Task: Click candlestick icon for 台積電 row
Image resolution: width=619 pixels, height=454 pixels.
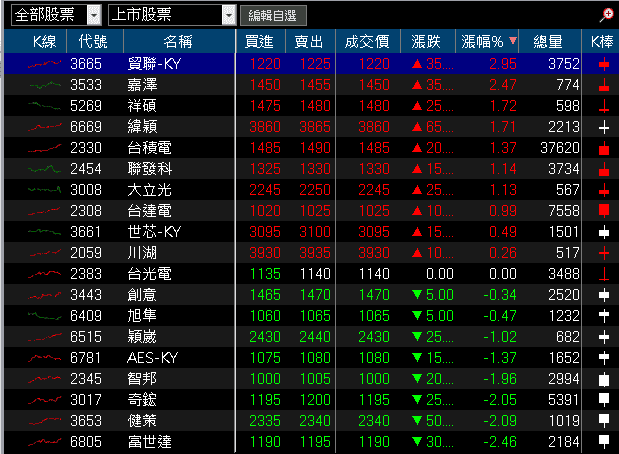Action: point(604,148)
